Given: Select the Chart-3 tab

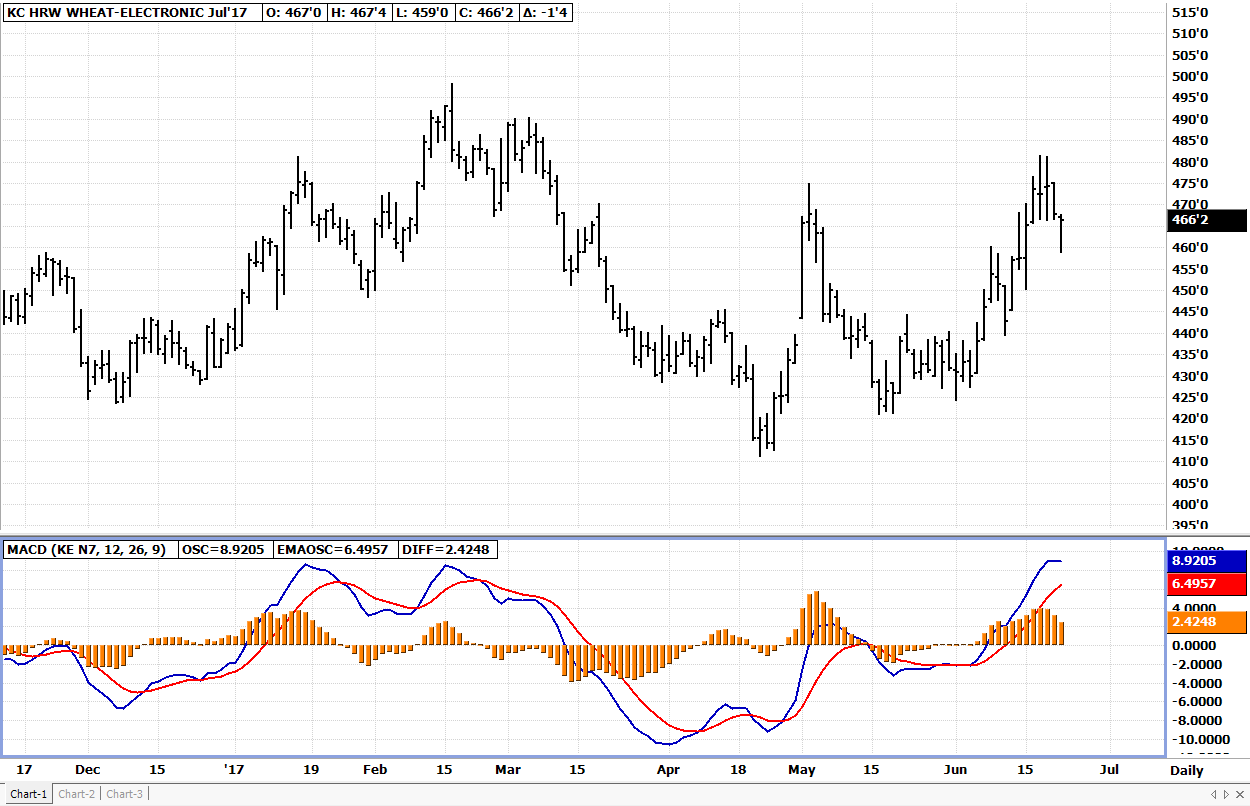Looking at the screenshot, I should point(125,794).
